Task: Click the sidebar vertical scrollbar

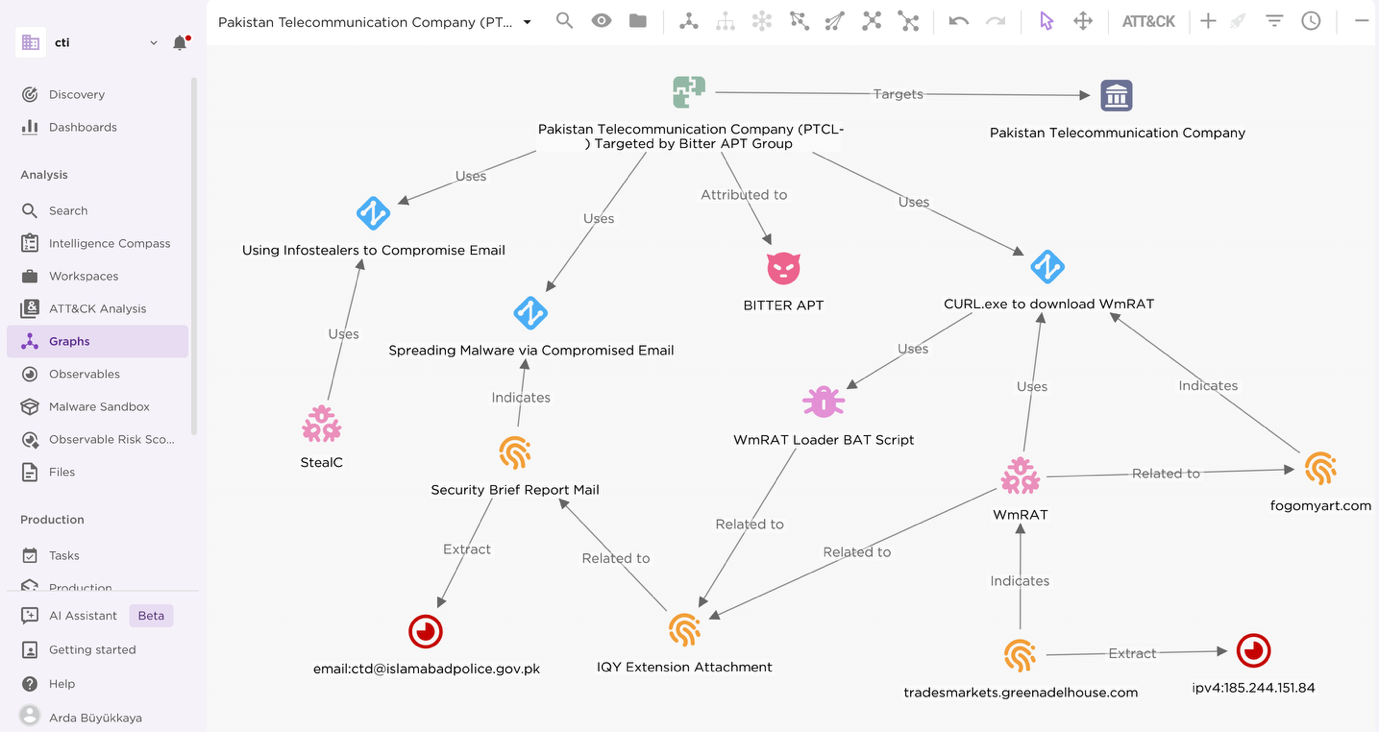Action: (x=194, y=260)
